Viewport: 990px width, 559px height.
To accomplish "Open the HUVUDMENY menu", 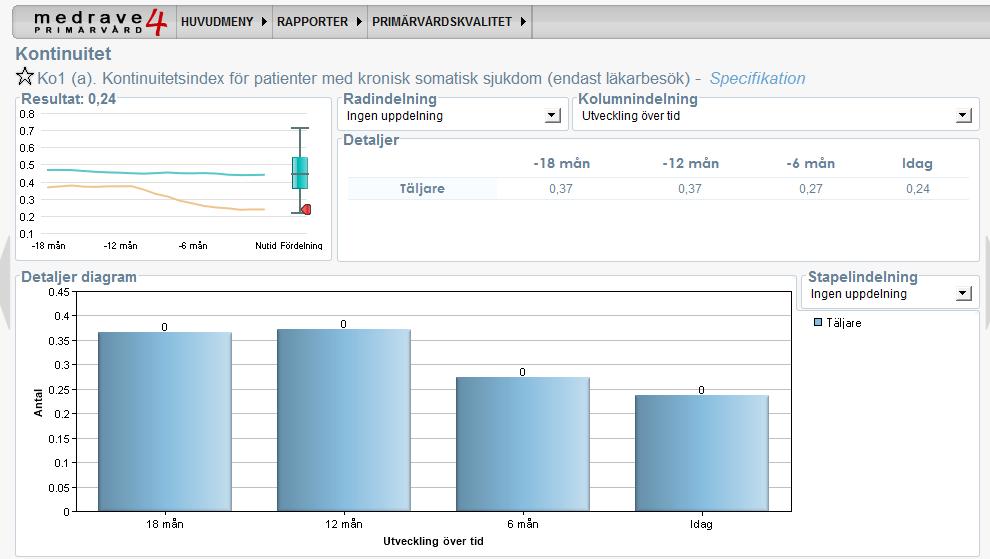I will tap(224, 21).
